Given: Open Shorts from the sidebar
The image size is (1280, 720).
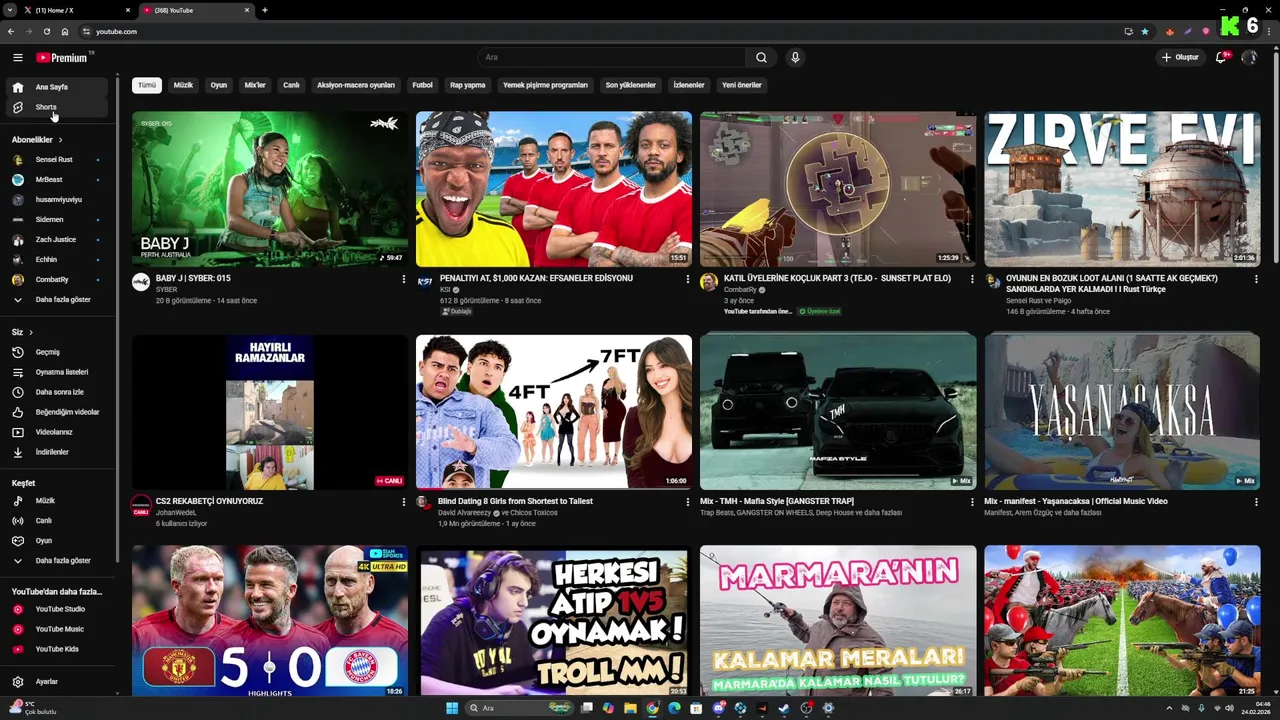Looking at the screenshot, I should coord(56,107).
